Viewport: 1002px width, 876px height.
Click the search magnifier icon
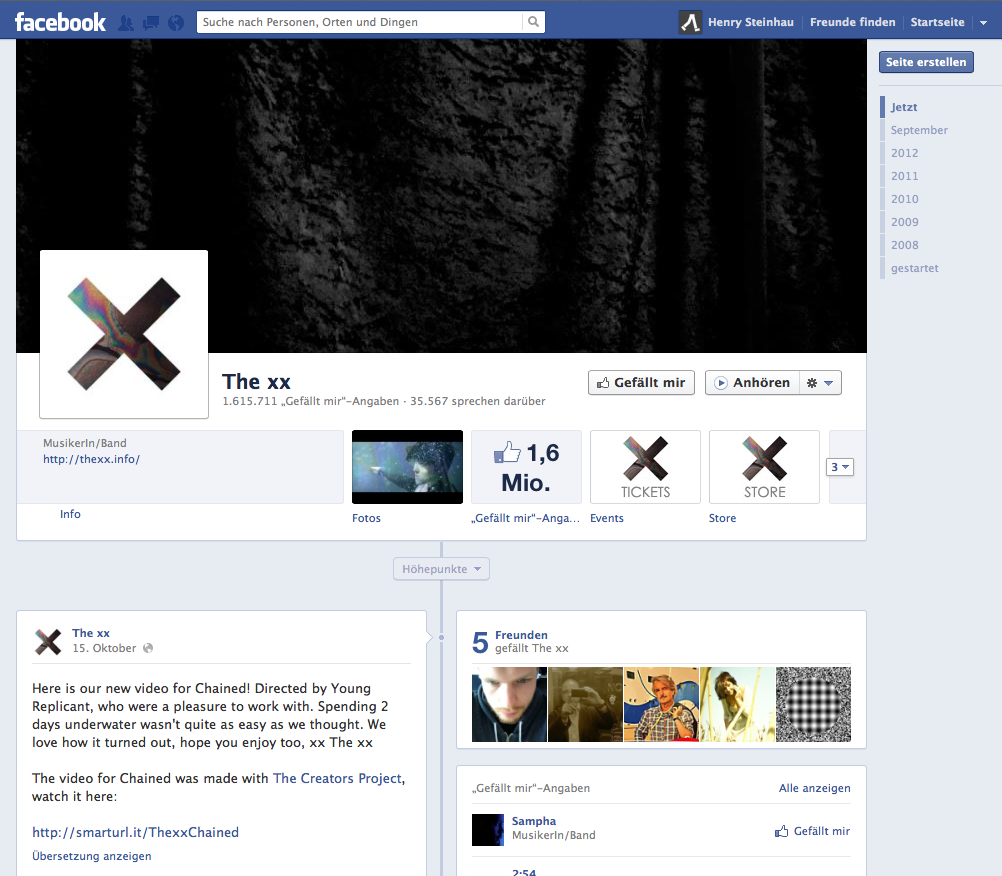tap(533, 22)
